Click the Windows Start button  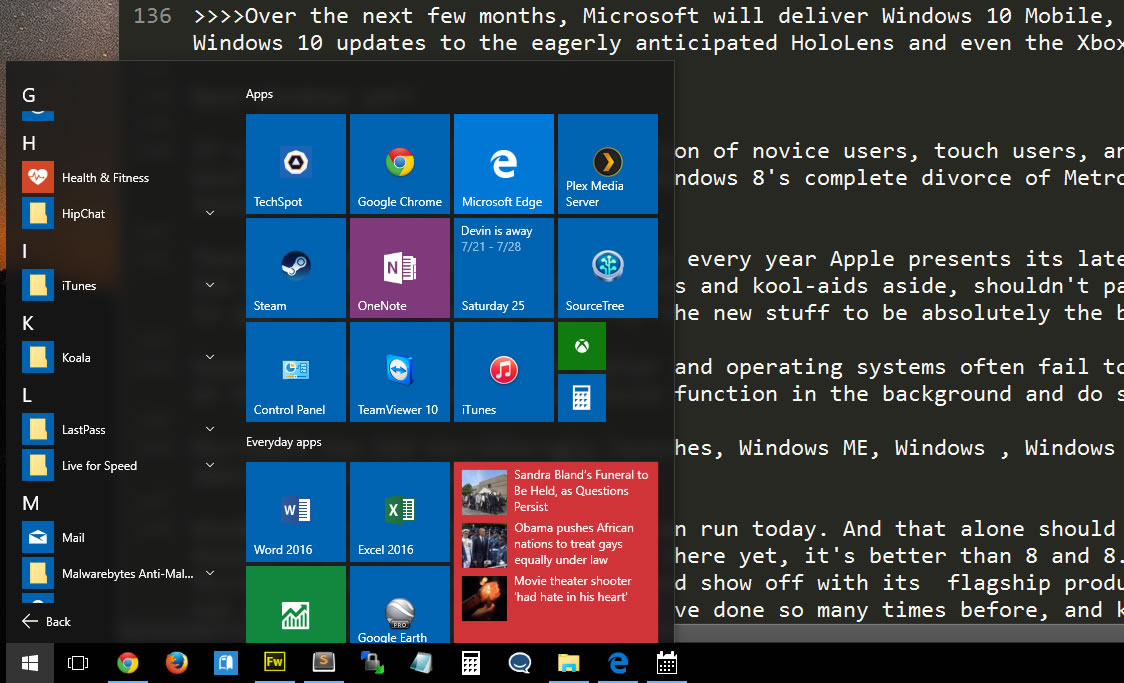30,663
